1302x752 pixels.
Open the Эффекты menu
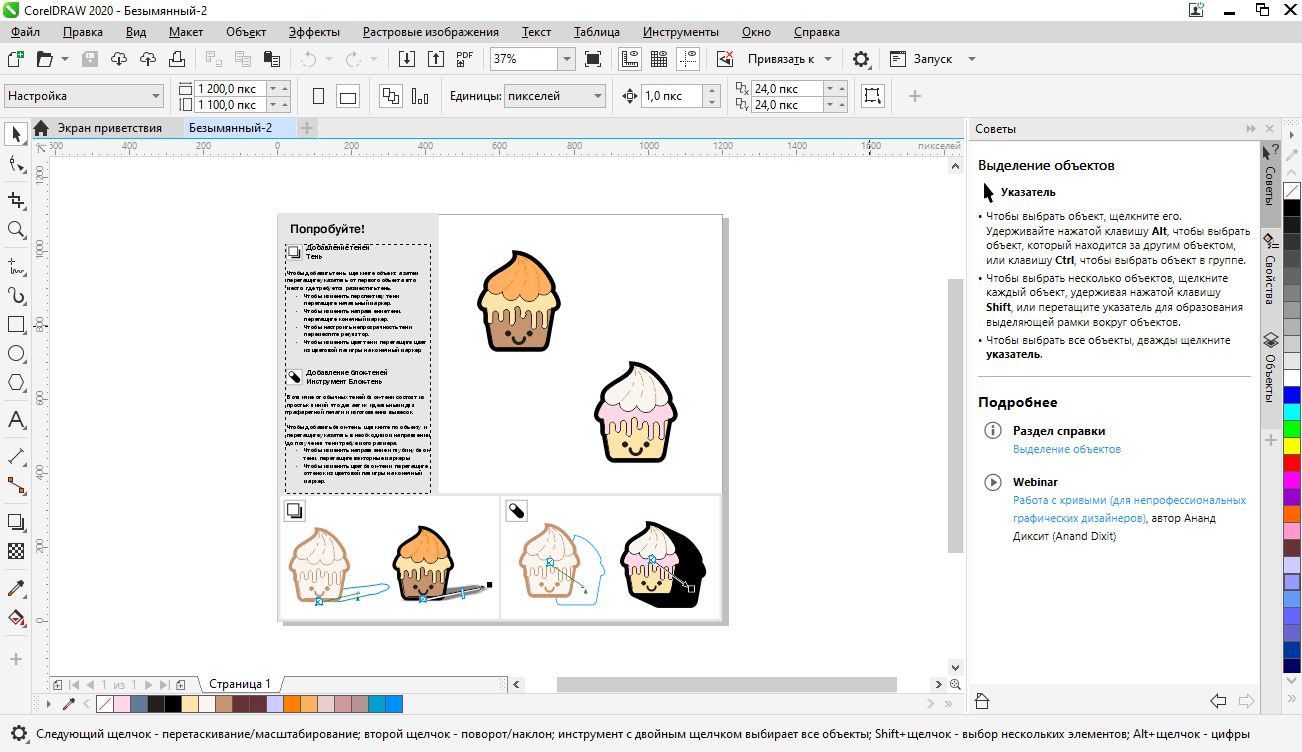tap(314, 32)
